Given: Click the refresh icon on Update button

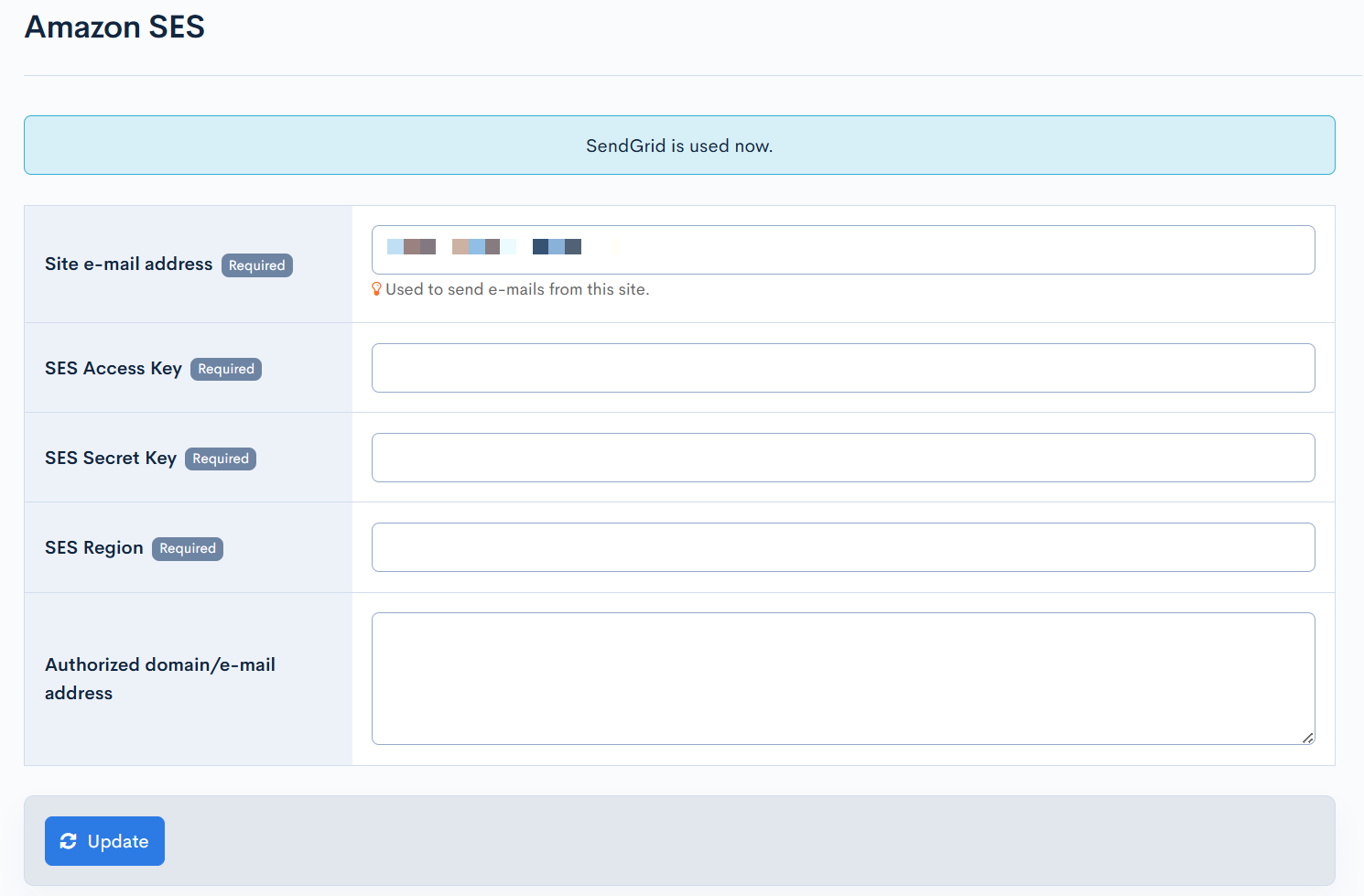Looking at the screenshot, I should click(69, 841).
